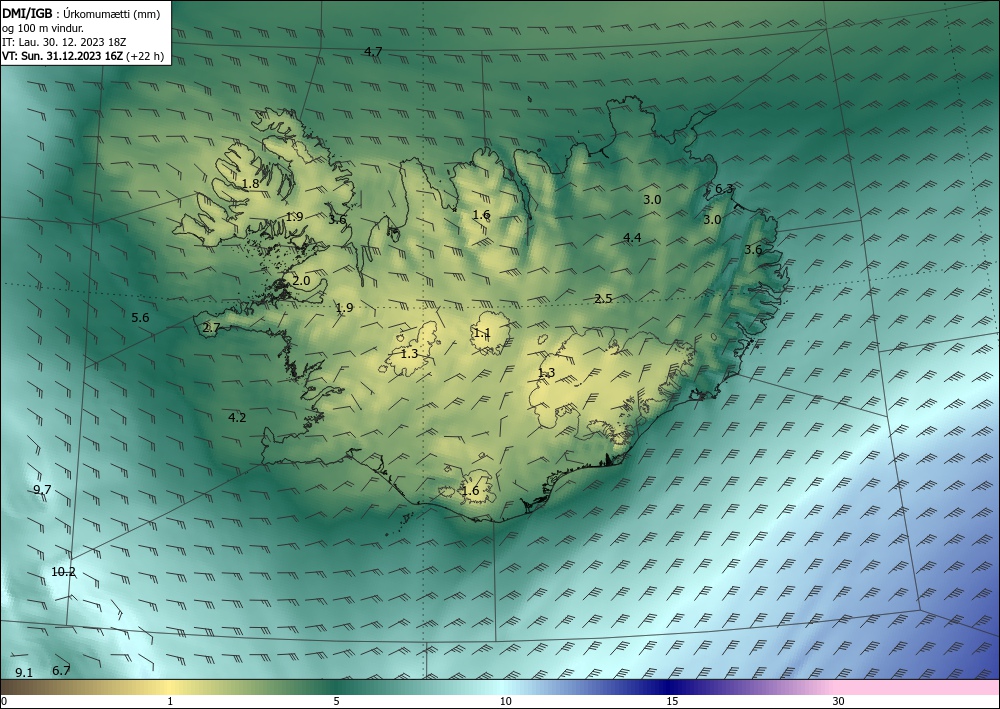Click the 0 tick label on the colour scale
Screen dimensions: 1000x709
click(4, 702)
